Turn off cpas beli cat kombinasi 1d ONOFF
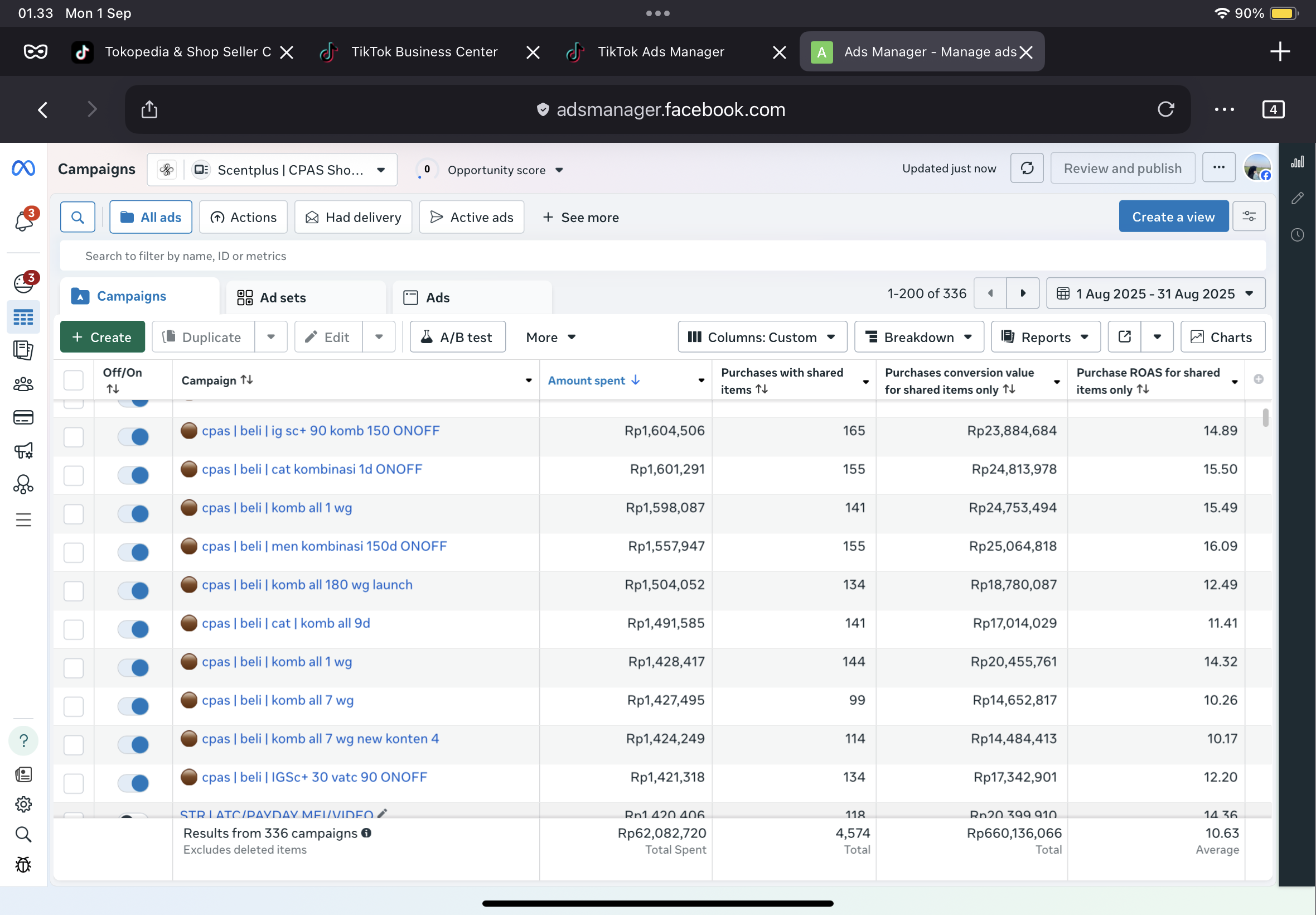This screenshot has width=1316, height=915. (x=133, y=475)
